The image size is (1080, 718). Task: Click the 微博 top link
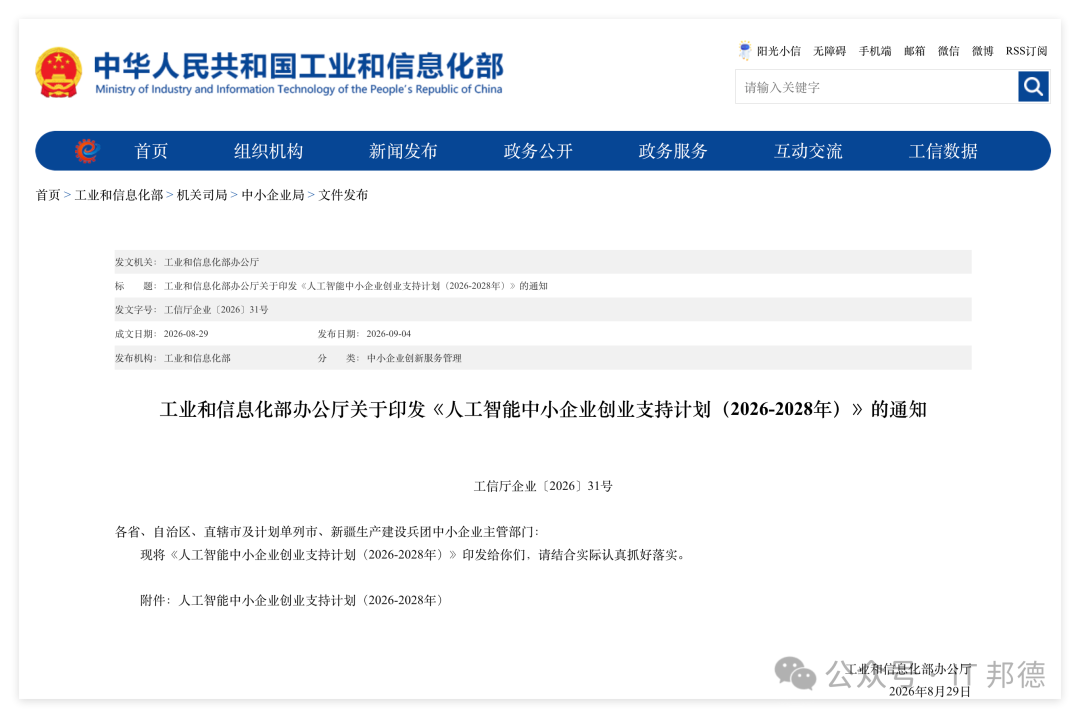point(982,51)
